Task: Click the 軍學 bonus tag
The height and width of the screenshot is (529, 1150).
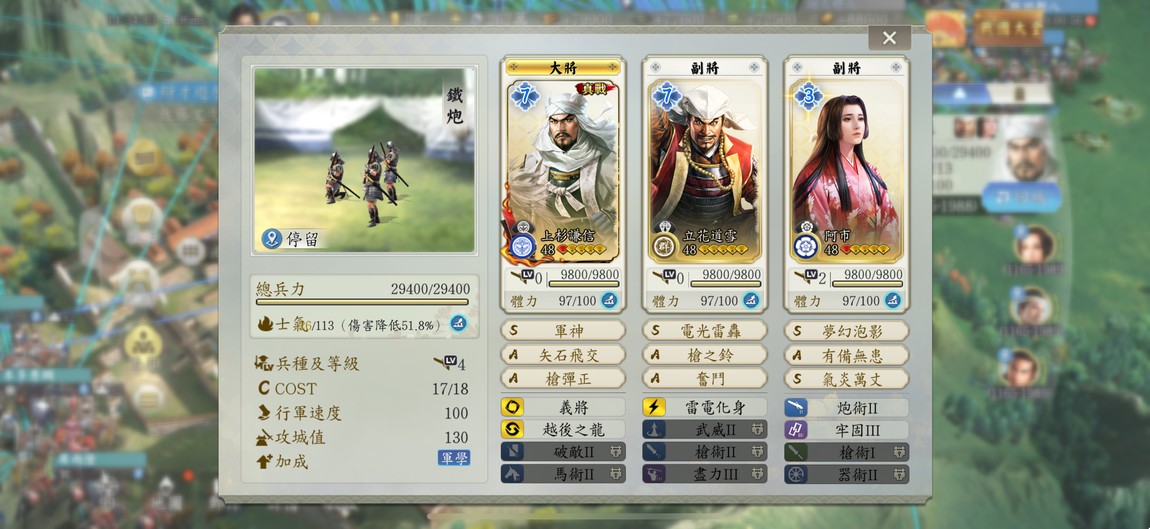Action: click(x=454, y=458)
